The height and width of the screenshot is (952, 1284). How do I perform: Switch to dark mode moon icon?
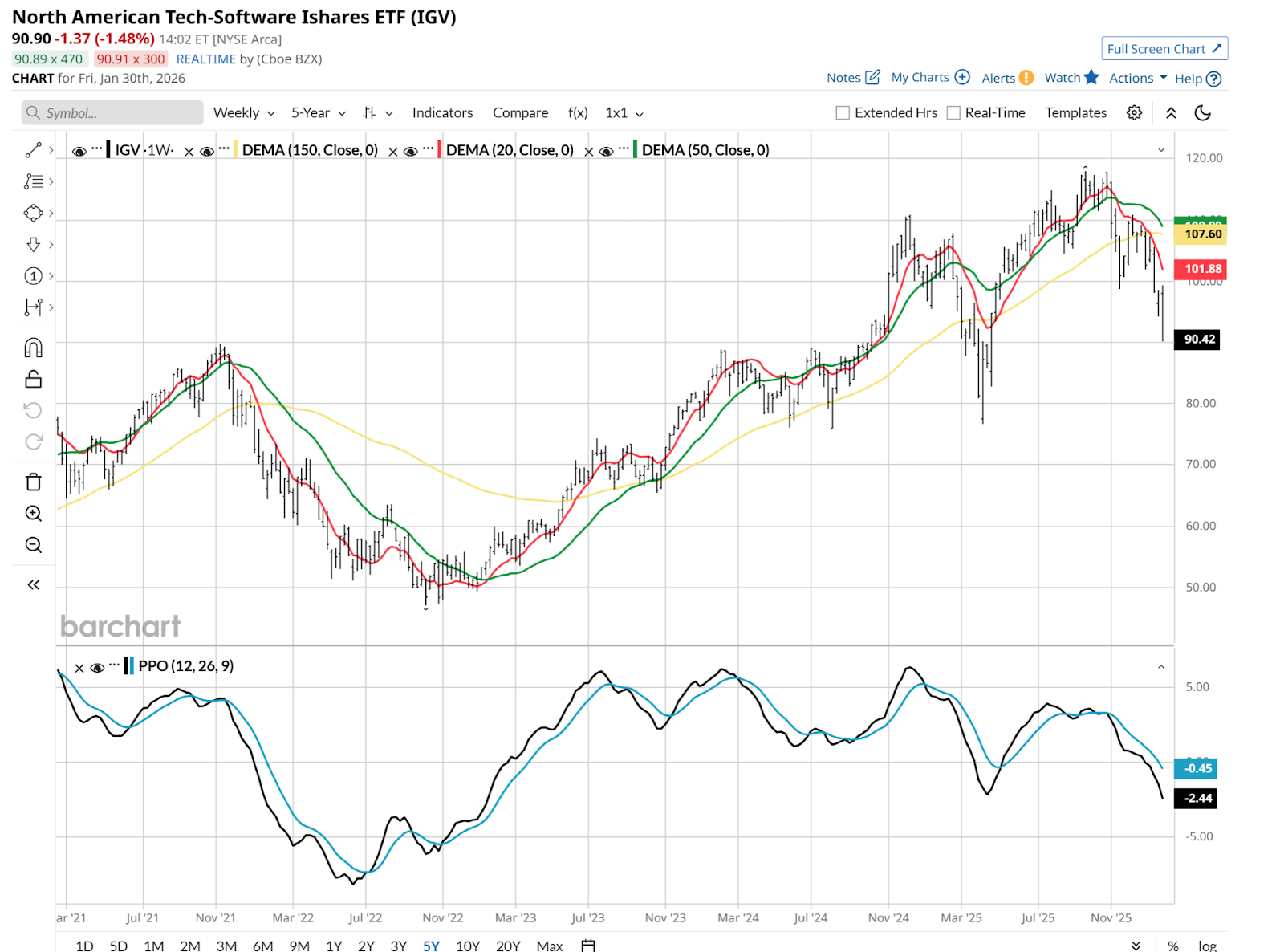(1202, 112)
